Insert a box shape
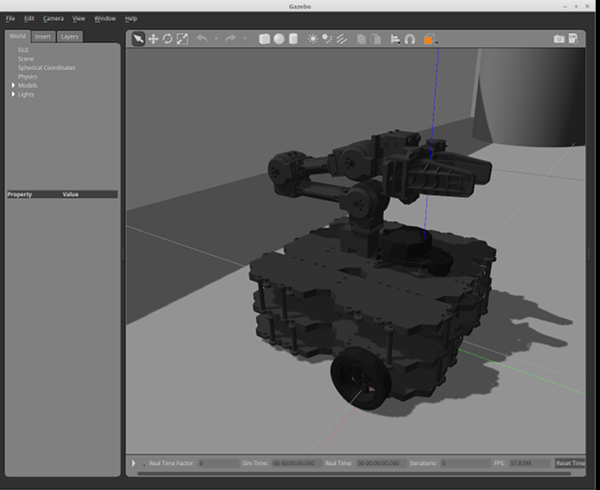Viewport: 600px width, 490px height. (x=264, y=39)
